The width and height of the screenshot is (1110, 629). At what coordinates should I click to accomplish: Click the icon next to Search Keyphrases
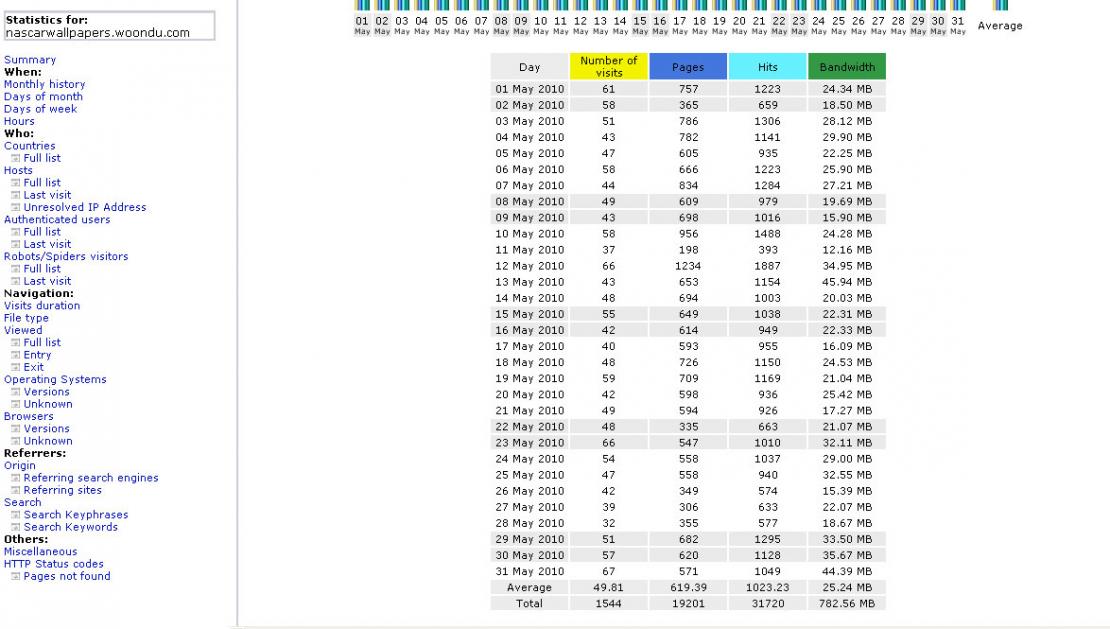16,515
